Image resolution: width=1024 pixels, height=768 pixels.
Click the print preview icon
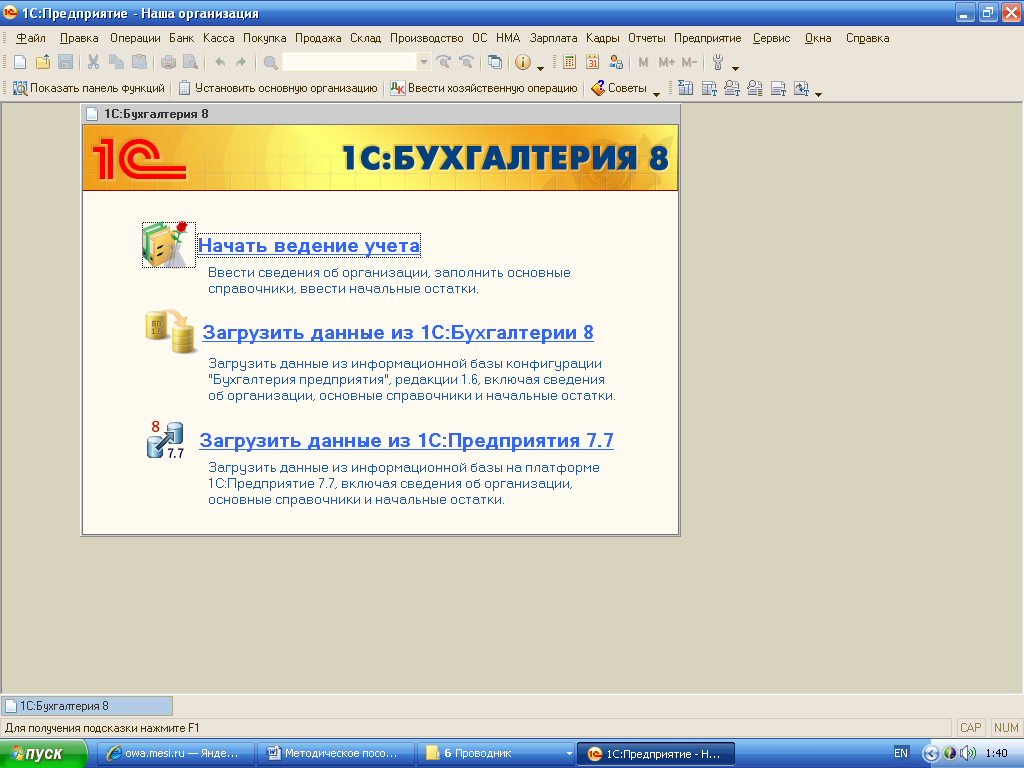[x=190, y=62]
